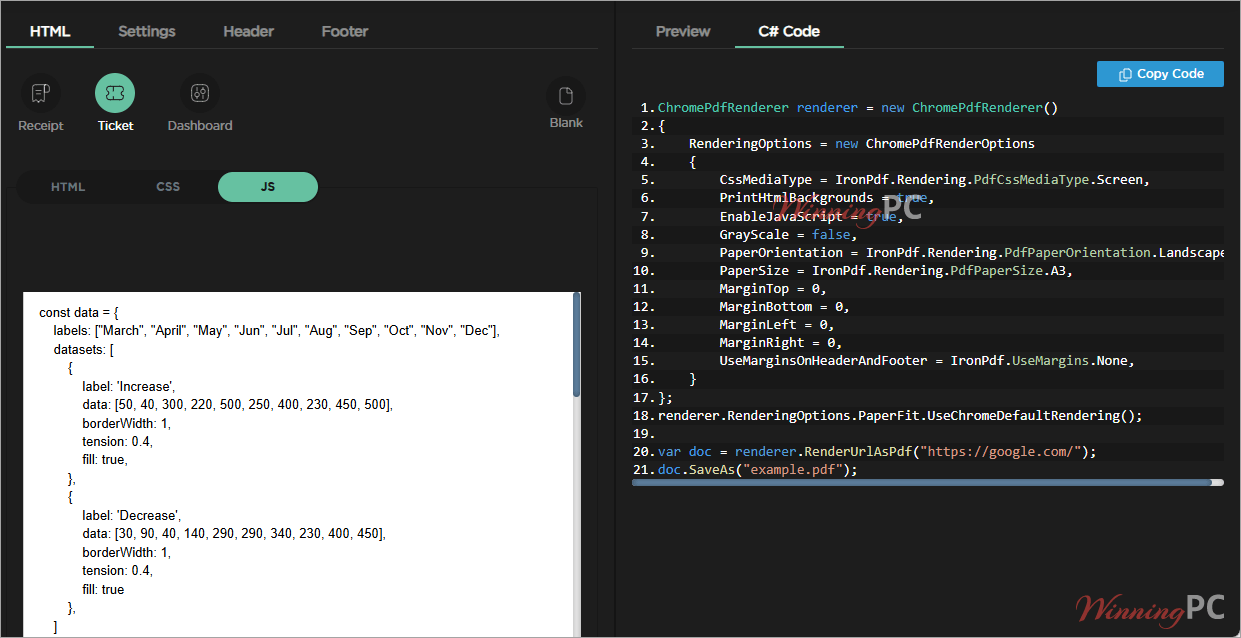This screenshot has width=1241, height=638.
Task: Click the 'label: 'Increase'' line
Action: (129, 386)
